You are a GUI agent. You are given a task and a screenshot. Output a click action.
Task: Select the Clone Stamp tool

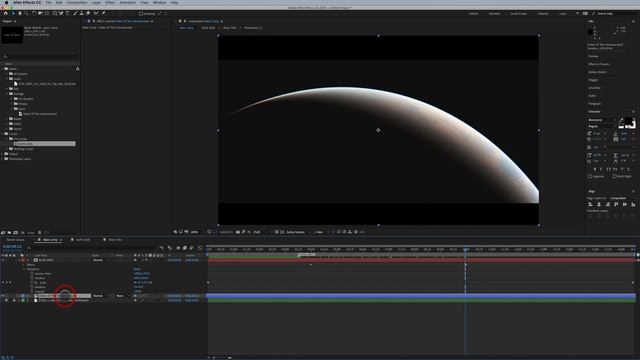[81, 13]
